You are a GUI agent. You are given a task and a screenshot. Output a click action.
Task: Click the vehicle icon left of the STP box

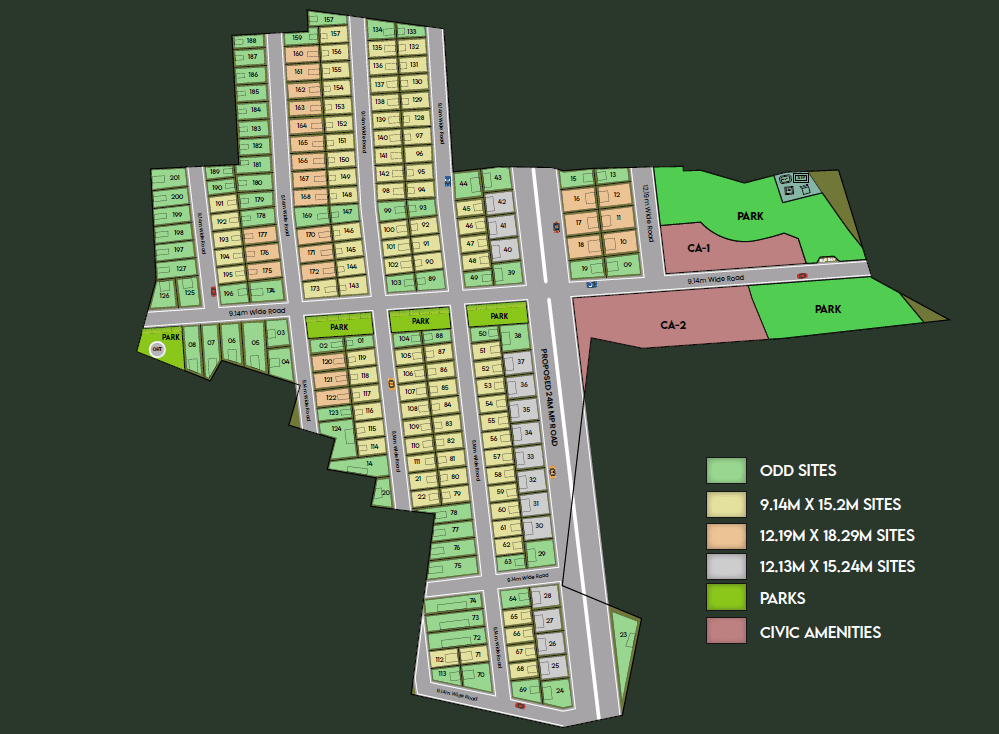pos(785,178)
